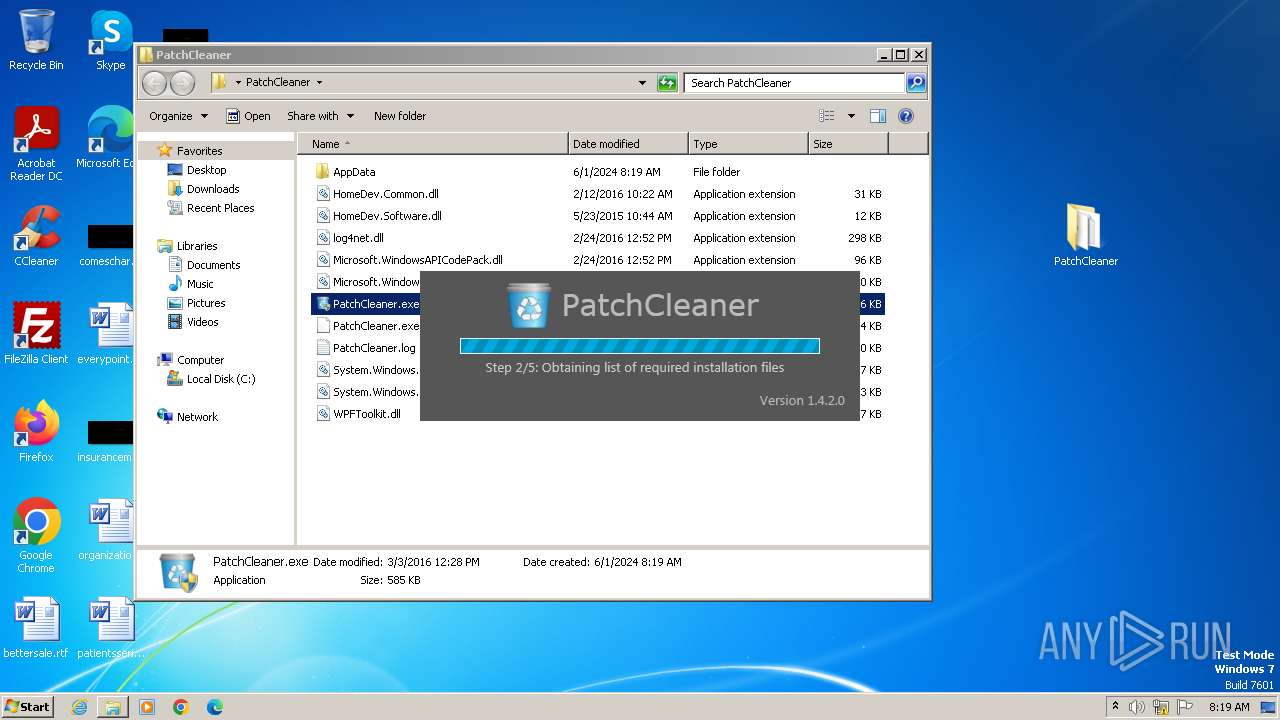Open the Explorer help icon
The width and height of the screenshot is (1280, 720).
[906, 116]
